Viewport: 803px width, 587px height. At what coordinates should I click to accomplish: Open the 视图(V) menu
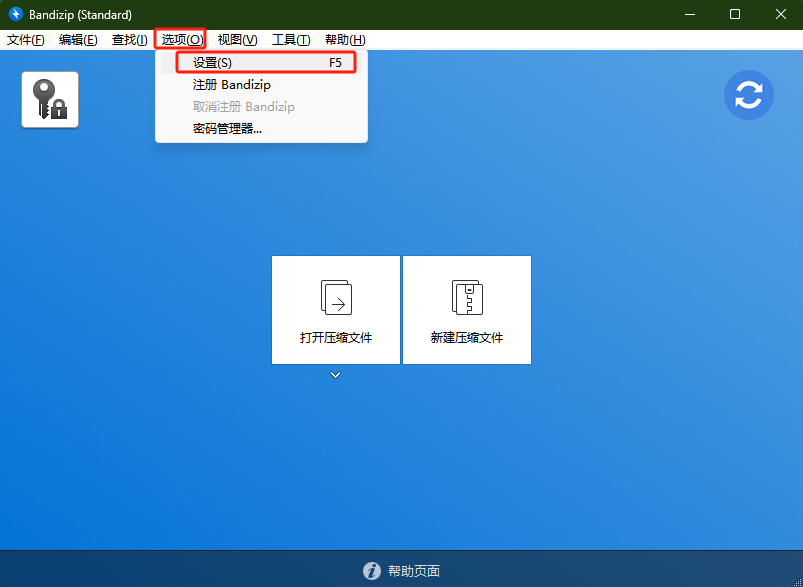(x=237, y=40)
